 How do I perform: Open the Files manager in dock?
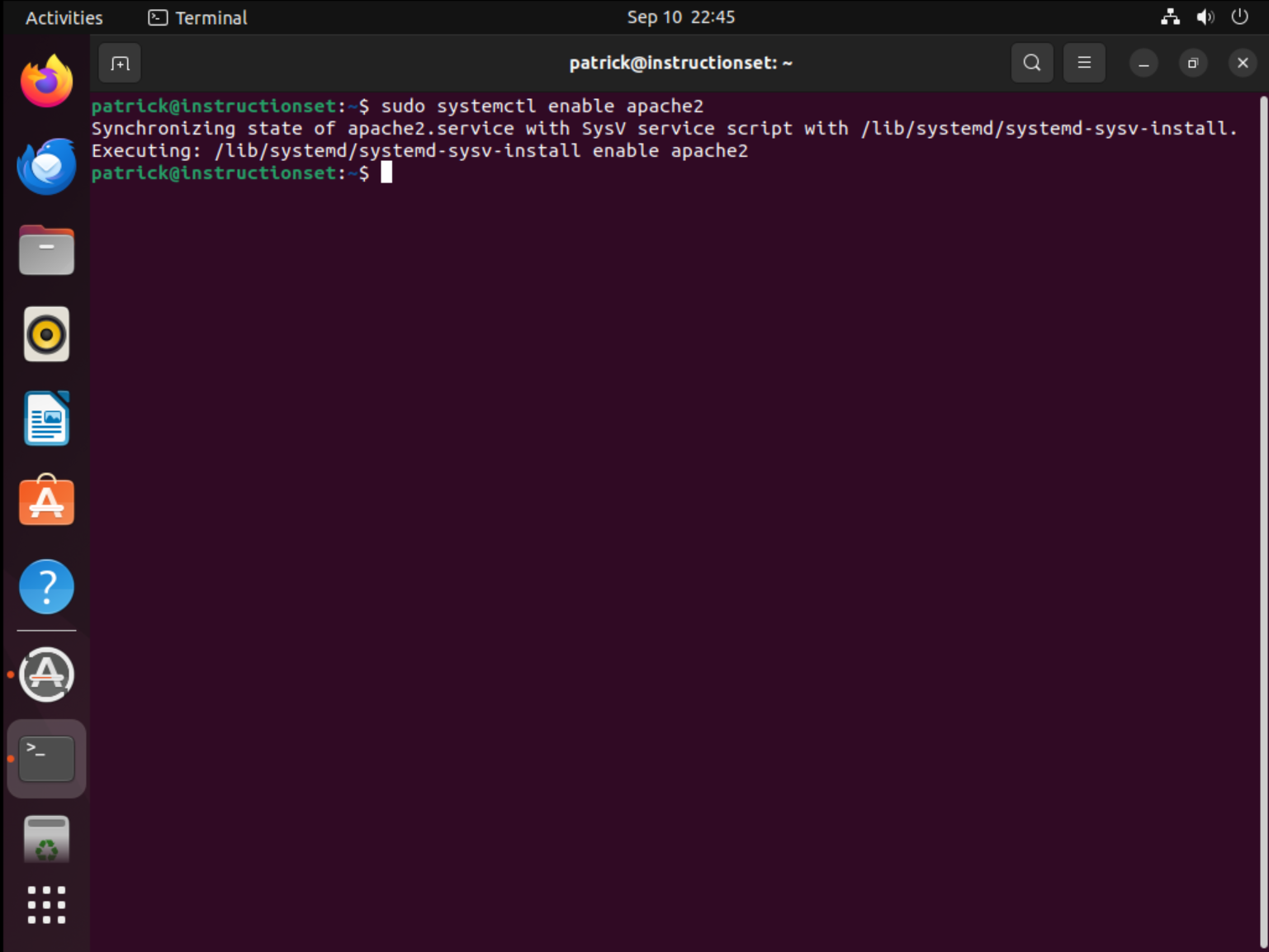pyautogui.click(x=46, y=250)
